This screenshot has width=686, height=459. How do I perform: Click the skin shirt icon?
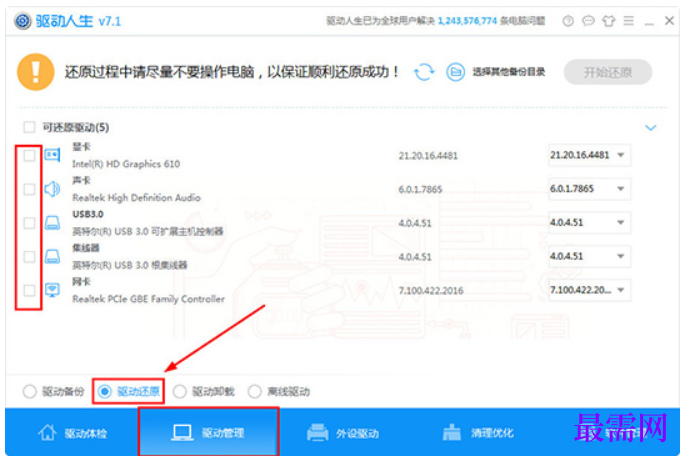click(608, 21)
